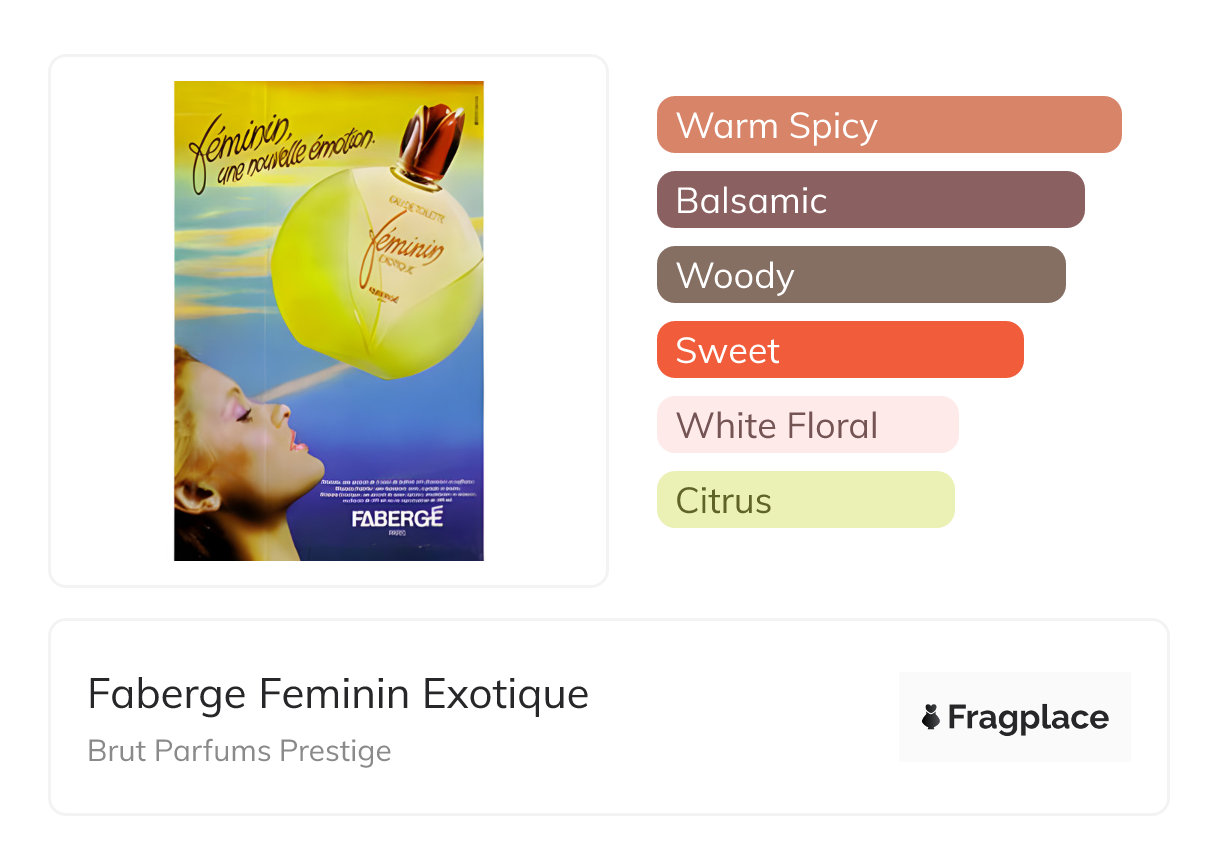Screen dimensions: 1218x864
Task: Click the white FABERGÉ logo on poster
Action: point(397,519)
